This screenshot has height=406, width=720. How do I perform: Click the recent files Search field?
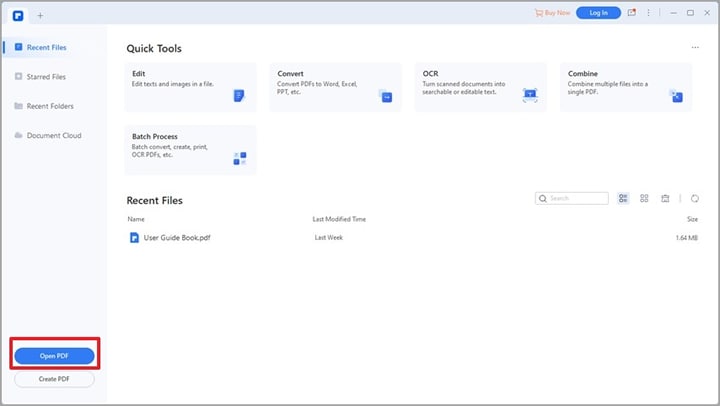[576, 198]
